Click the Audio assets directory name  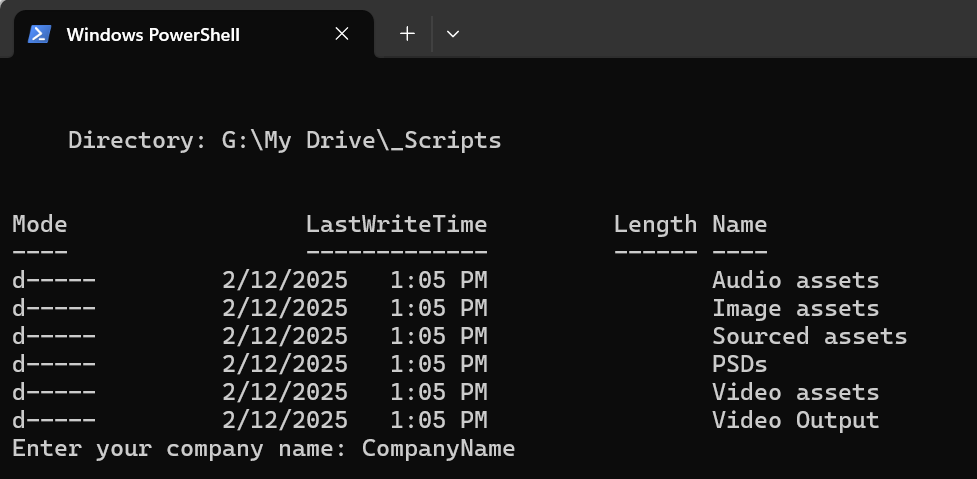[x=795, y=280]
